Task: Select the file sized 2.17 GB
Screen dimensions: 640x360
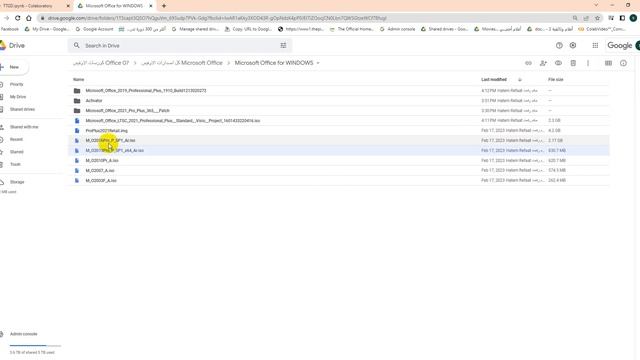Action: [339, 140]
